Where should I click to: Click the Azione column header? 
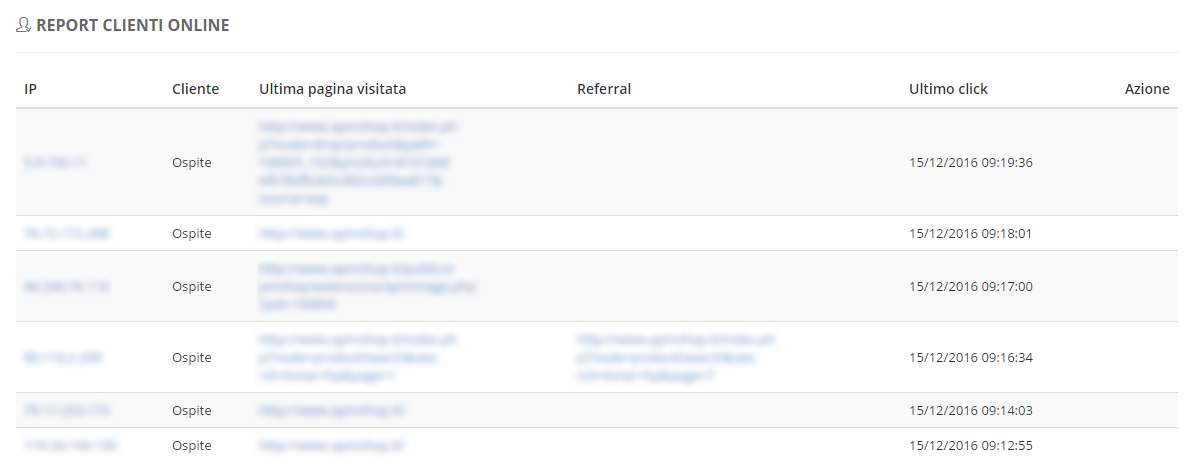1148,89
